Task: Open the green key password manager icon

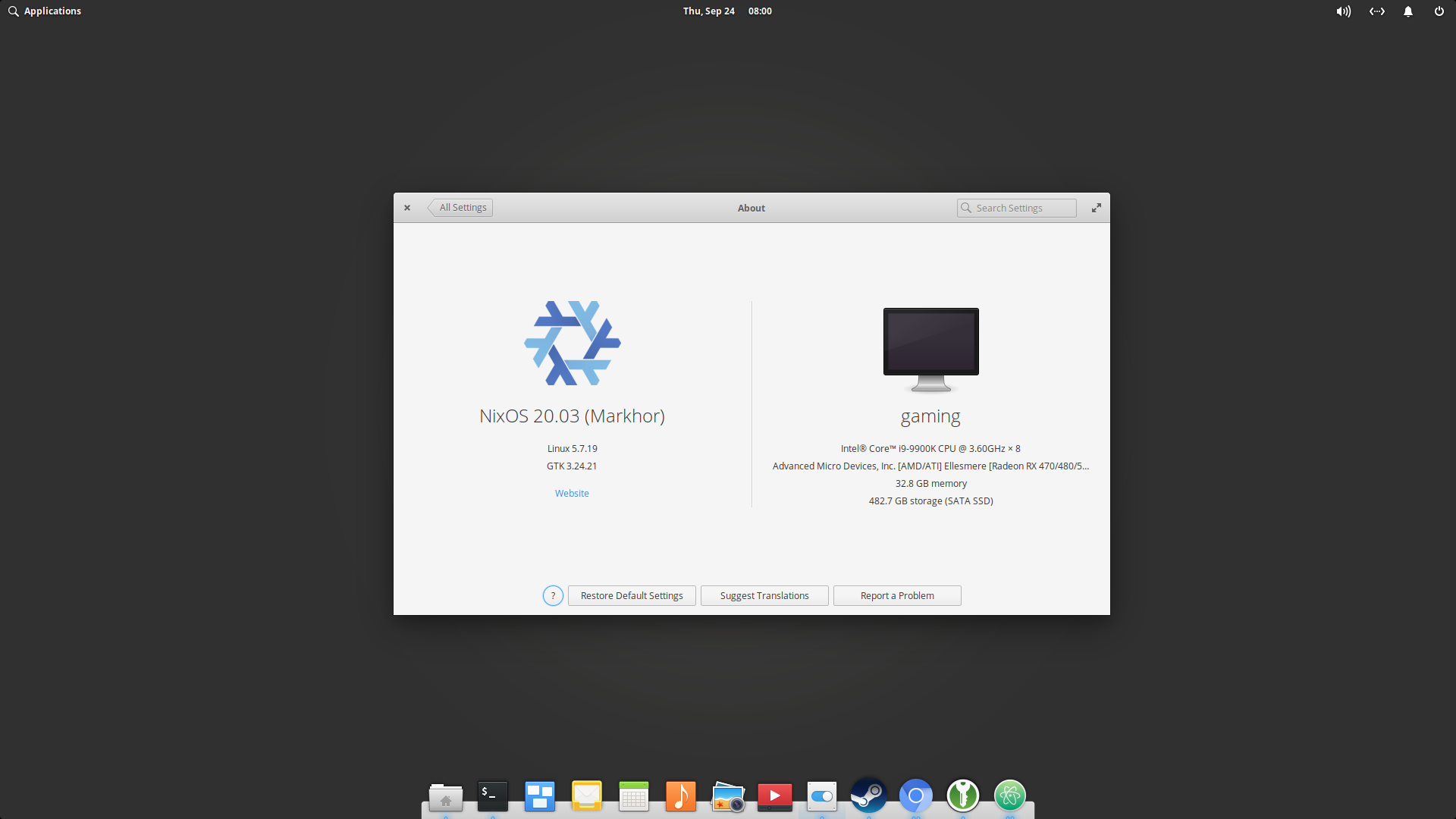Action: (963, 796)
